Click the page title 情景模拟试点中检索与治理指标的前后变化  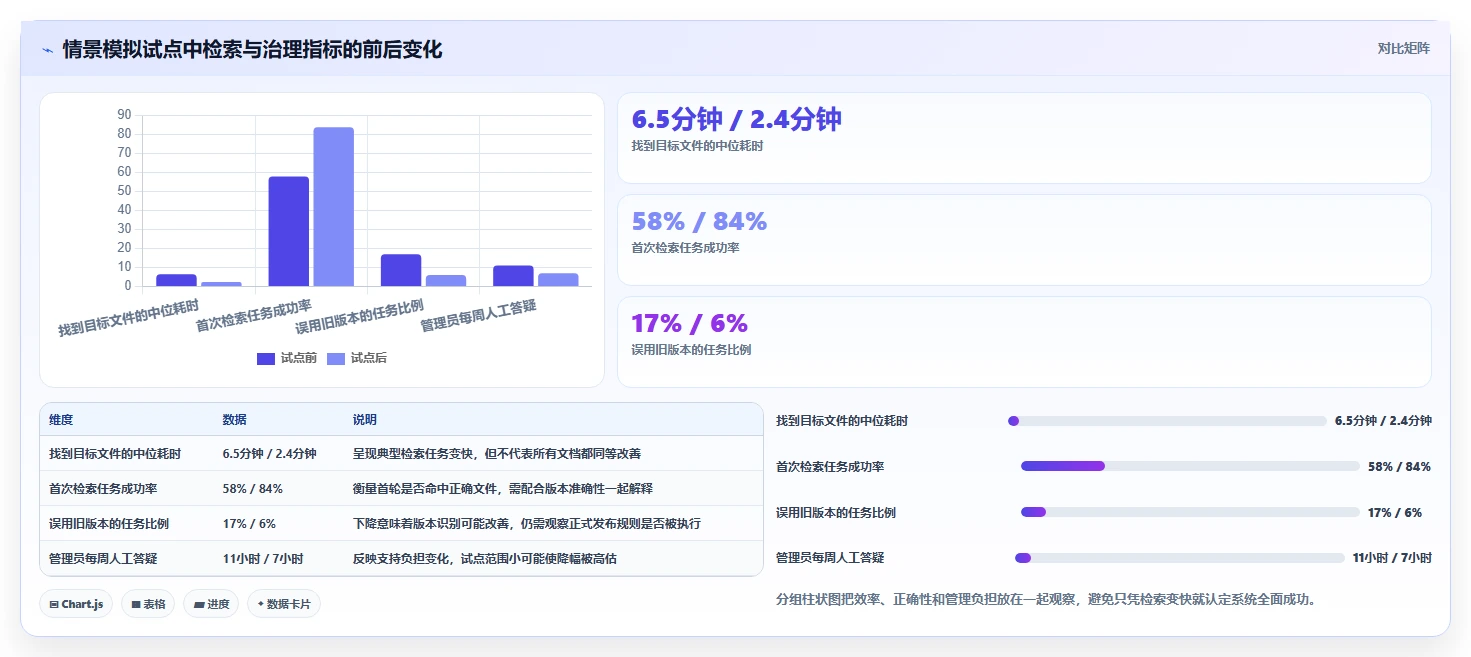tap(252, 49)
